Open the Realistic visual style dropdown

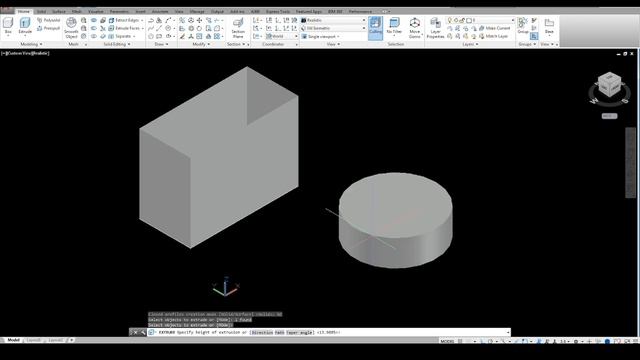click(333, 20)
